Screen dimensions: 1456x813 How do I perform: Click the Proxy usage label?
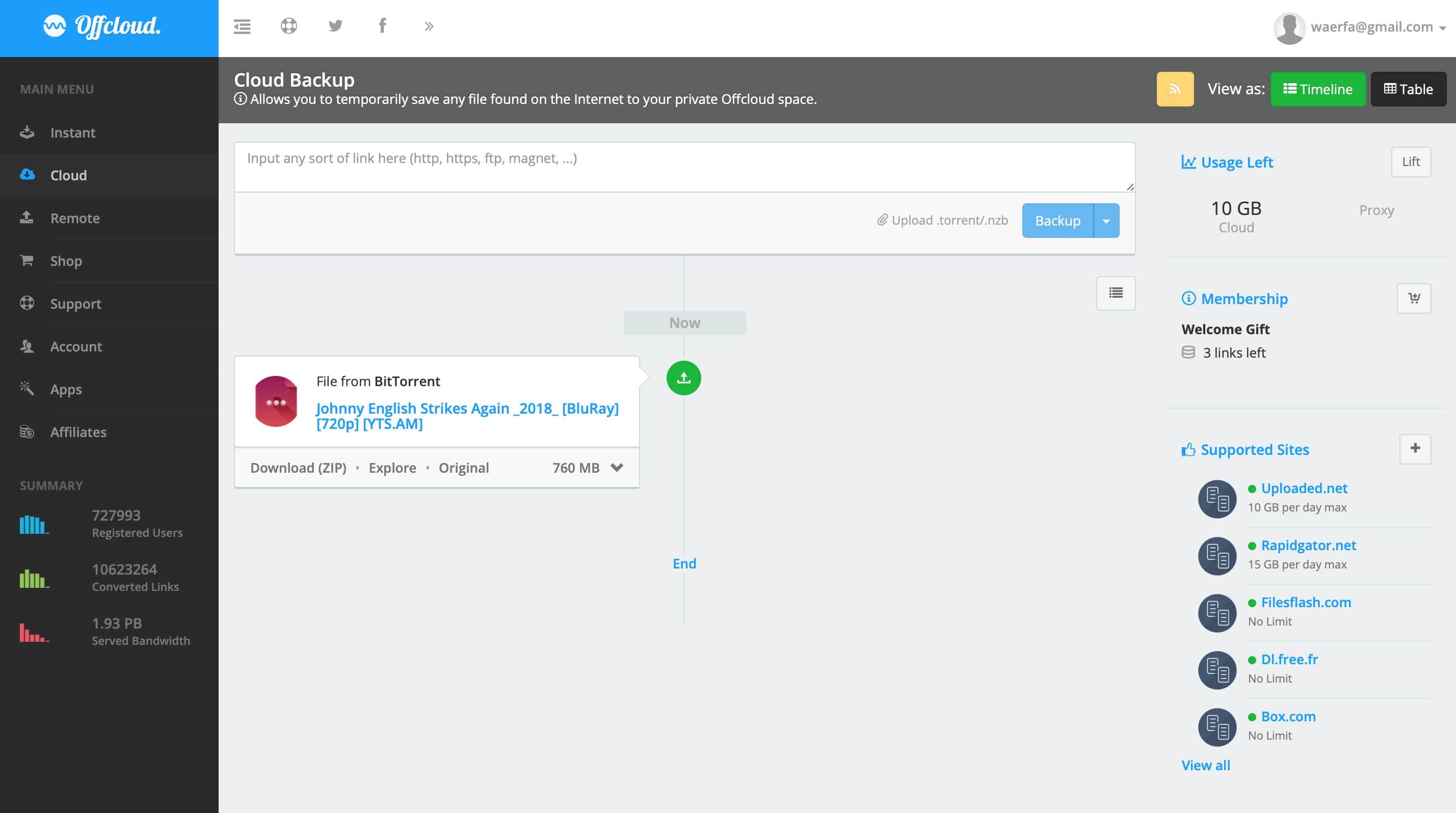point(1376,210)
